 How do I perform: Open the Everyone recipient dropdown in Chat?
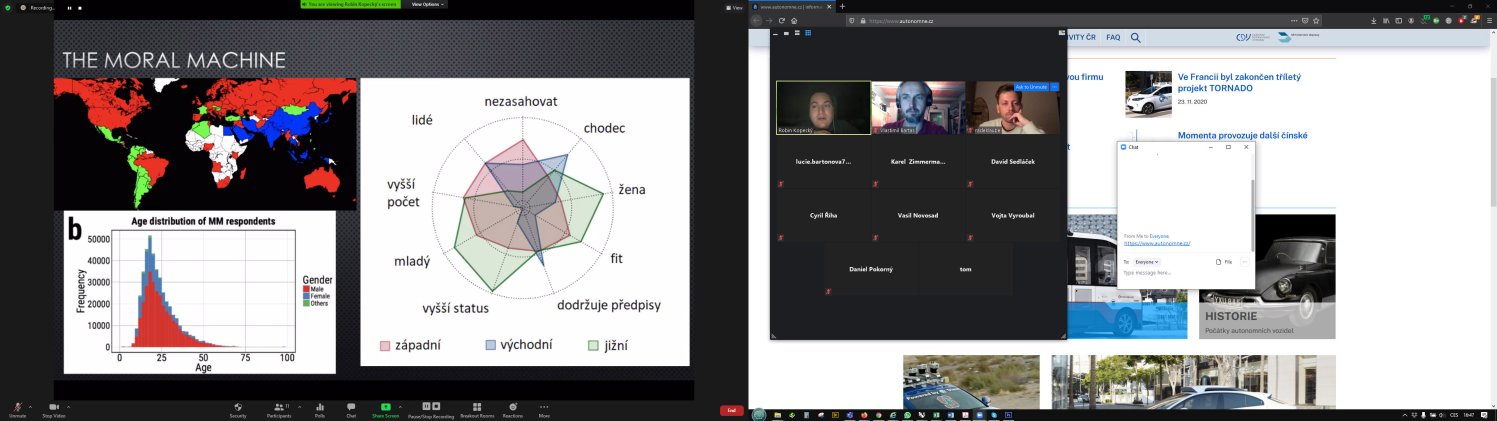click(1147, 261)
